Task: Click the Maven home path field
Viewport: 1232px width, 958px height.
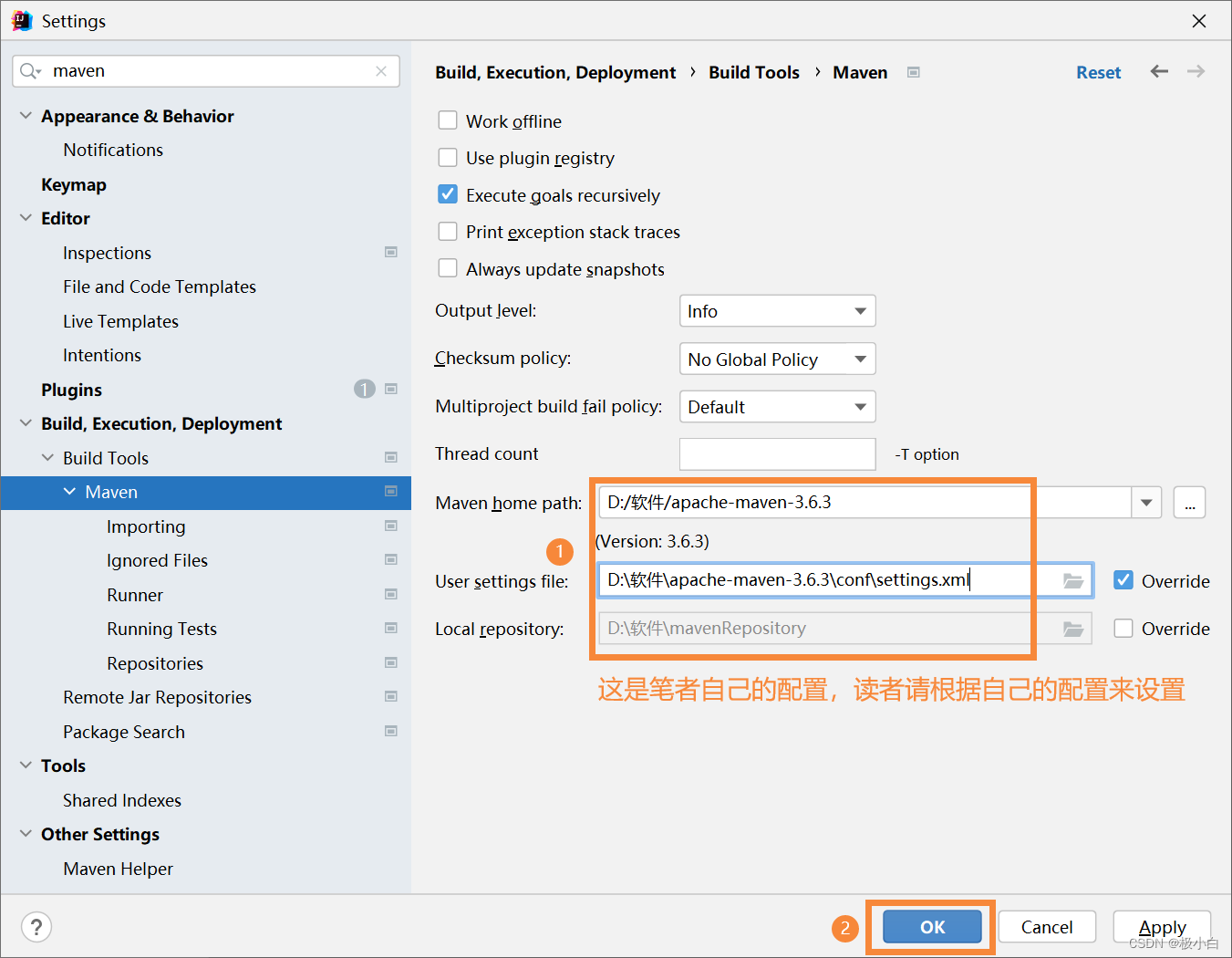Action: click(864, 503)
